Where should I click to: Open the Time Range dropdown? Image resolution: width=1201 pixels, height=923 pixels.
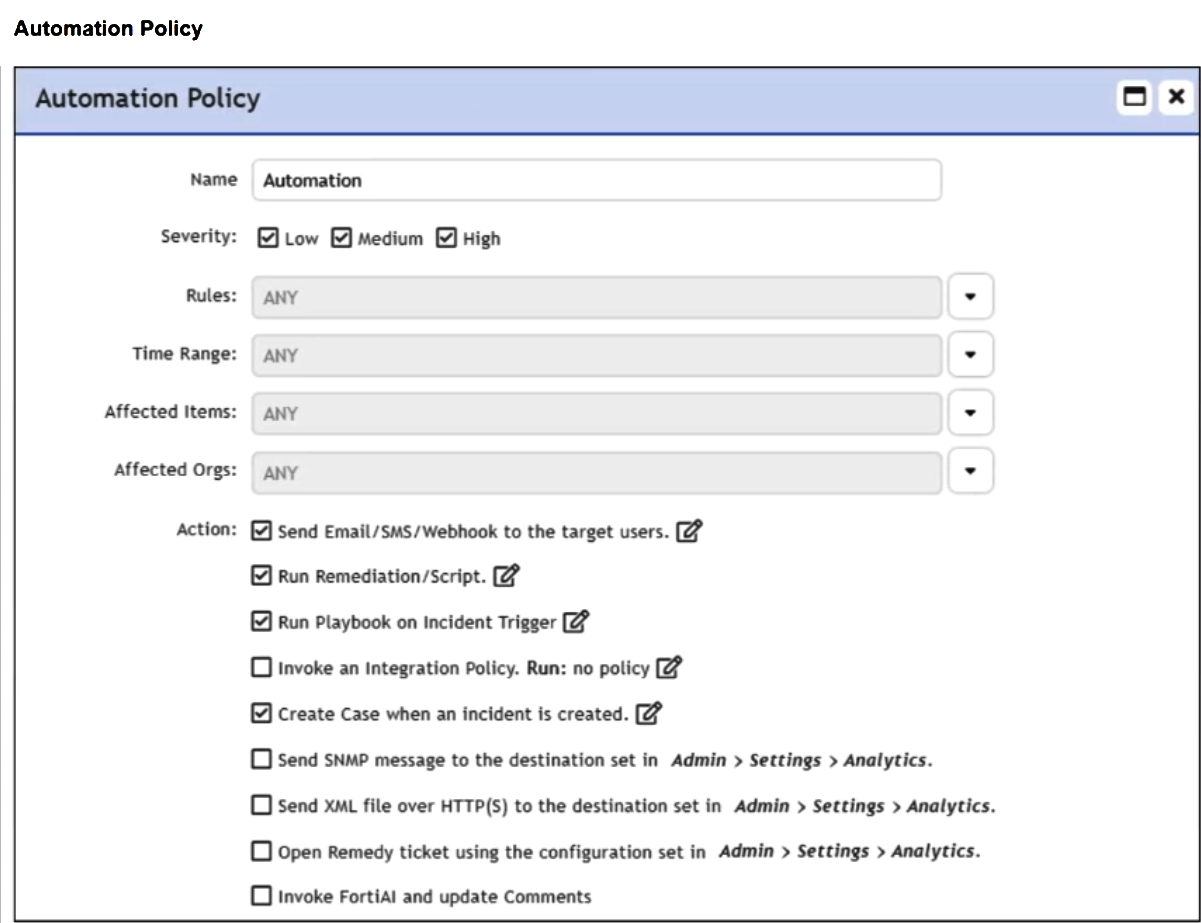click(970, 355)
